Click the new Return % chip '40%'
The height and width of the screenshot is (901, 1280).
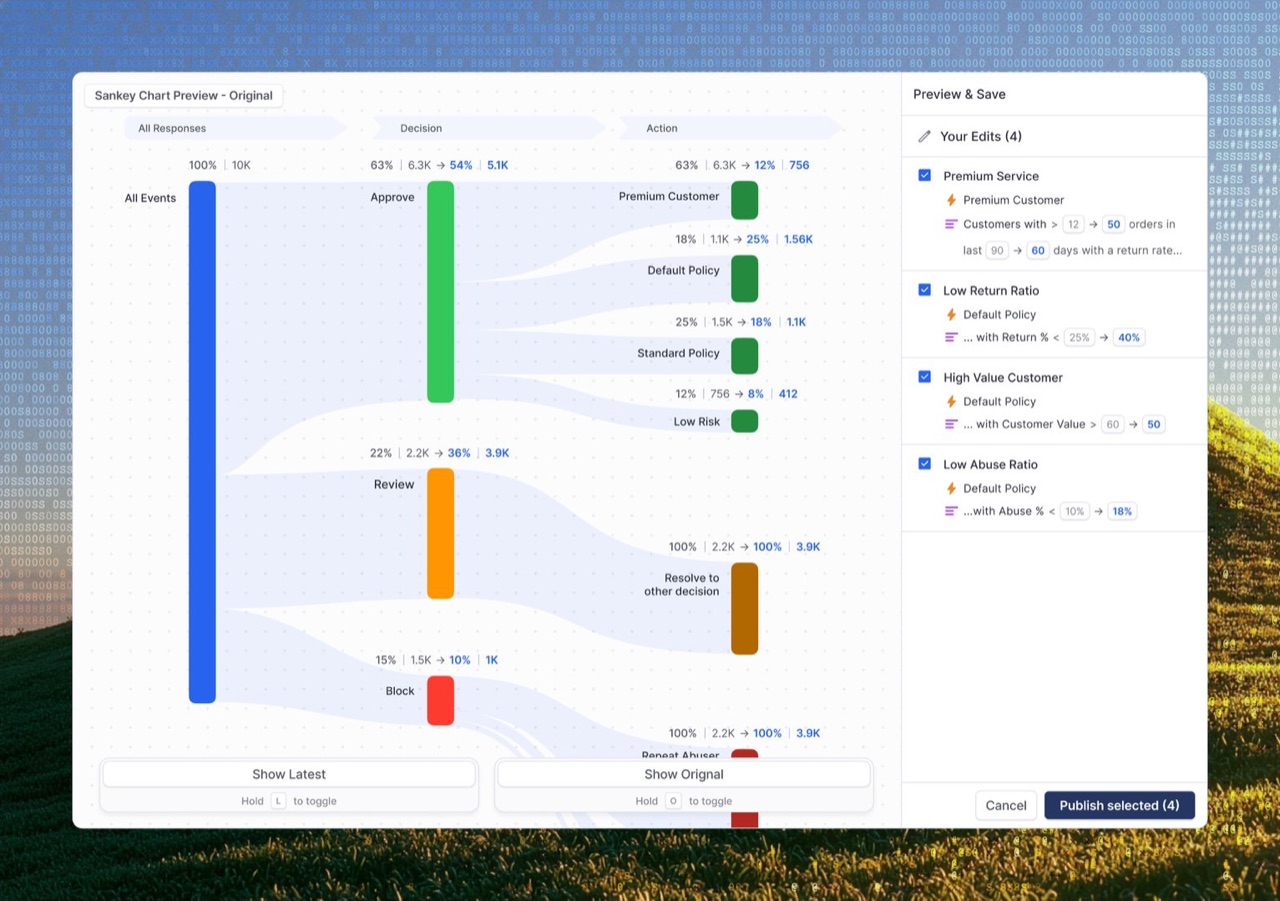(x=1129, y=337)
